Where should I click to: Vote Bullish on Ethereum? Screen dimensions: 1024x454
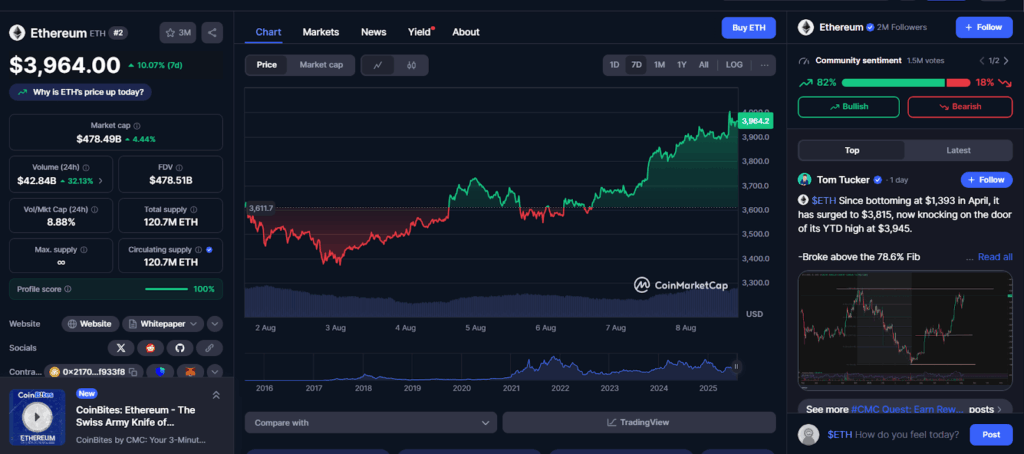point(848,106)
